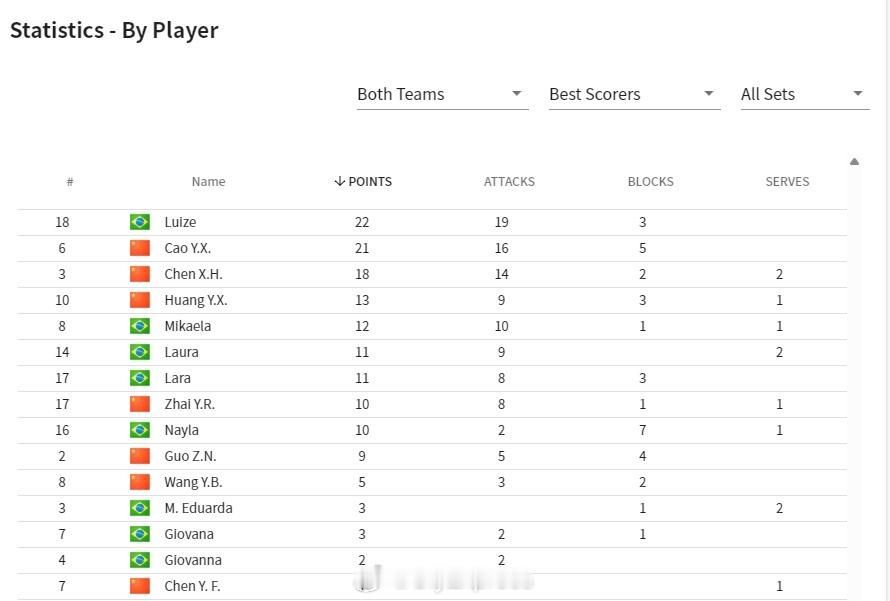Select player name Zhai Y.R.
Image resolution: width=890 pixels, height=601 pixels.
[190, 404]
